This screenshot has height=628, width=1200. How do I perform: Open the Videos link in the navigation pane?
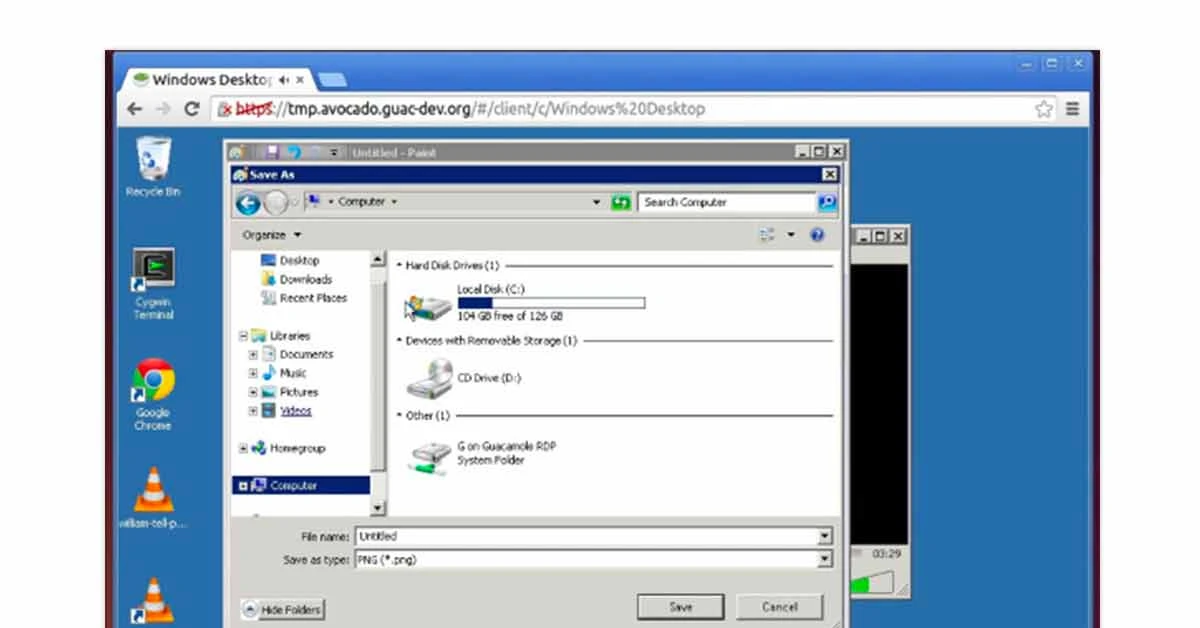pos(295,411)
